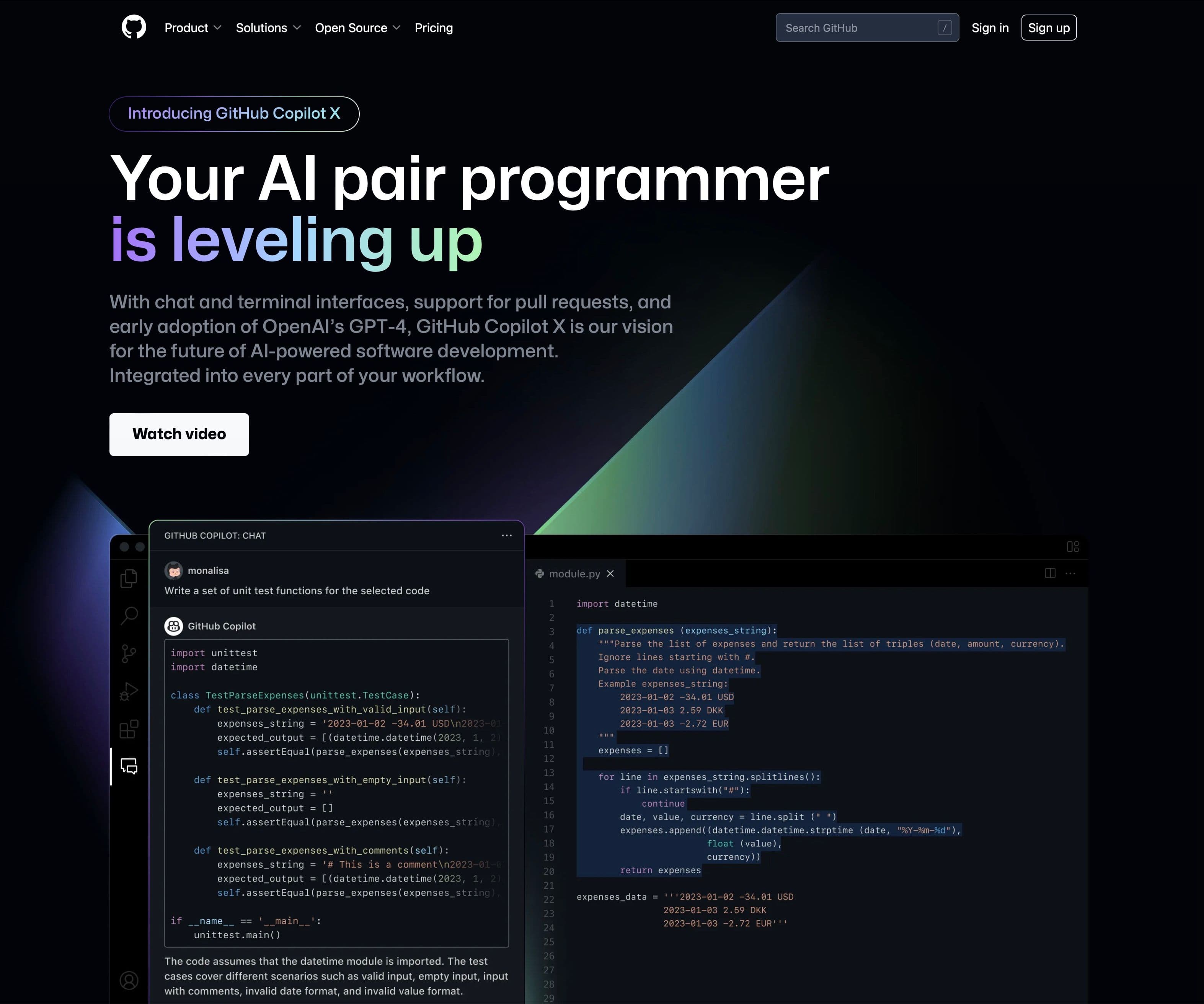Click the split editor icon

[1051, 573]
